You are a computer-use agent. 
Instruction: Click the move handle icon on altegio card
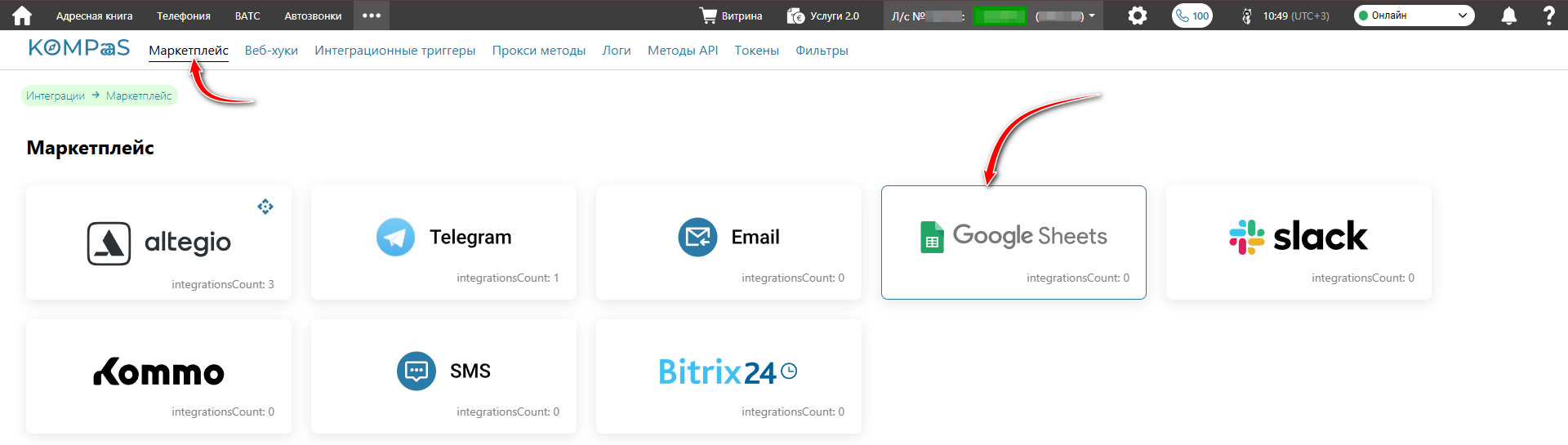pos(265,207)
